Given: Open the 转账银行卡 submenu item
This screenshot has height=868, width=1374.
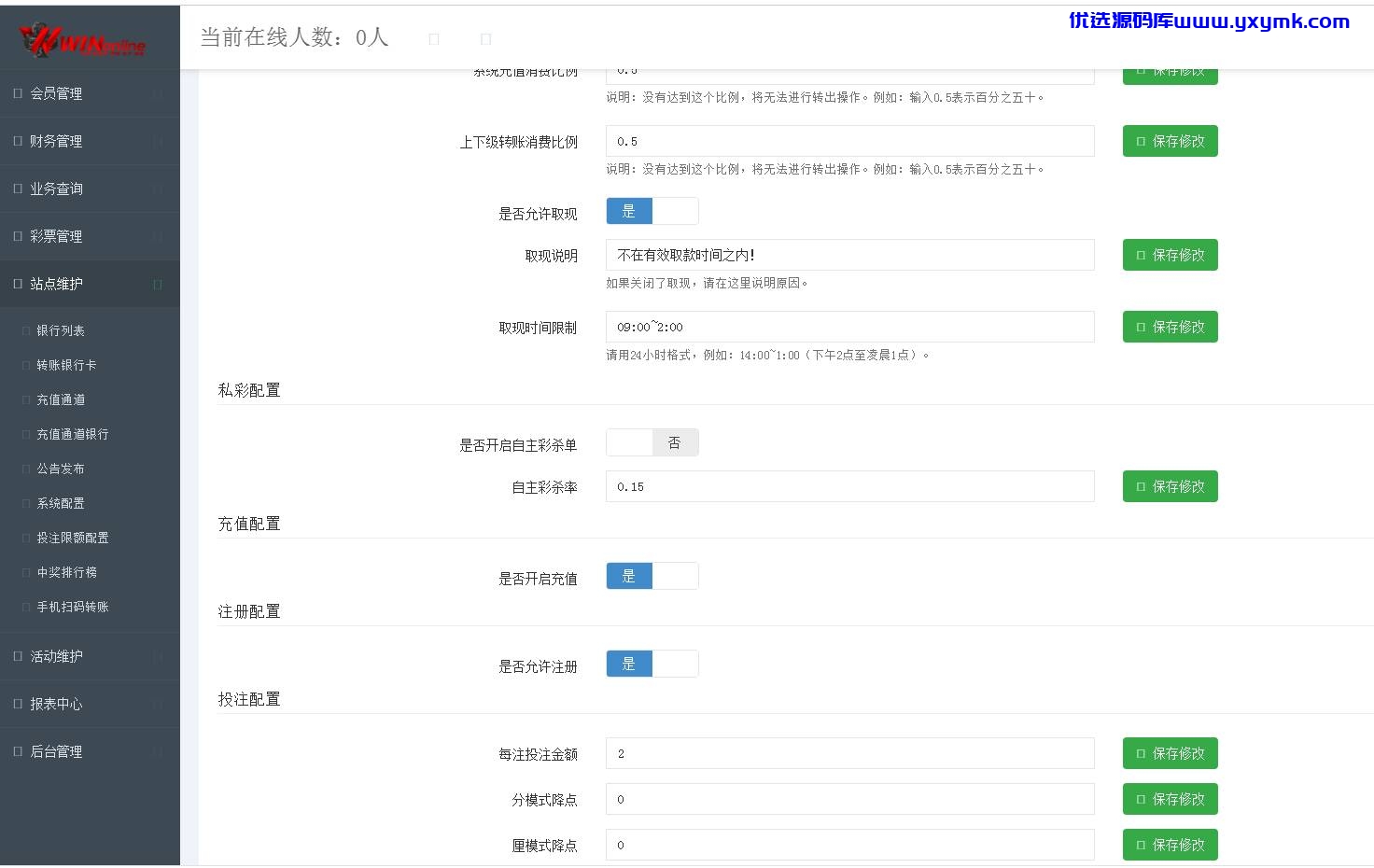Looking at the screenshot, I should pos(66,365).
